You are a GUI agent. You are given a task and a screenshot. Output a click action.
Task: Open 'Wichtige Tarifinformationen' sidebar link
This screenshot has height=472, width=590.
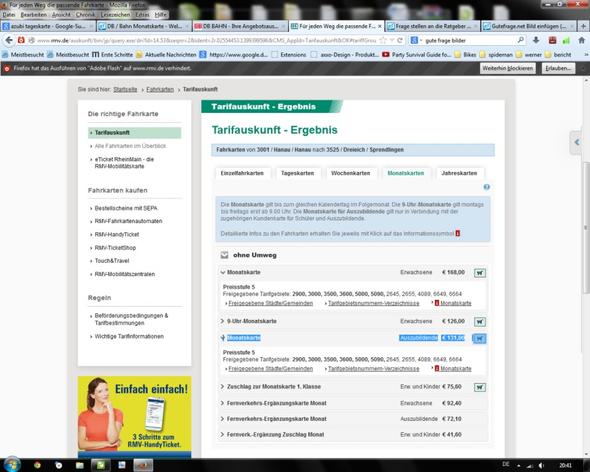point(129,336)
